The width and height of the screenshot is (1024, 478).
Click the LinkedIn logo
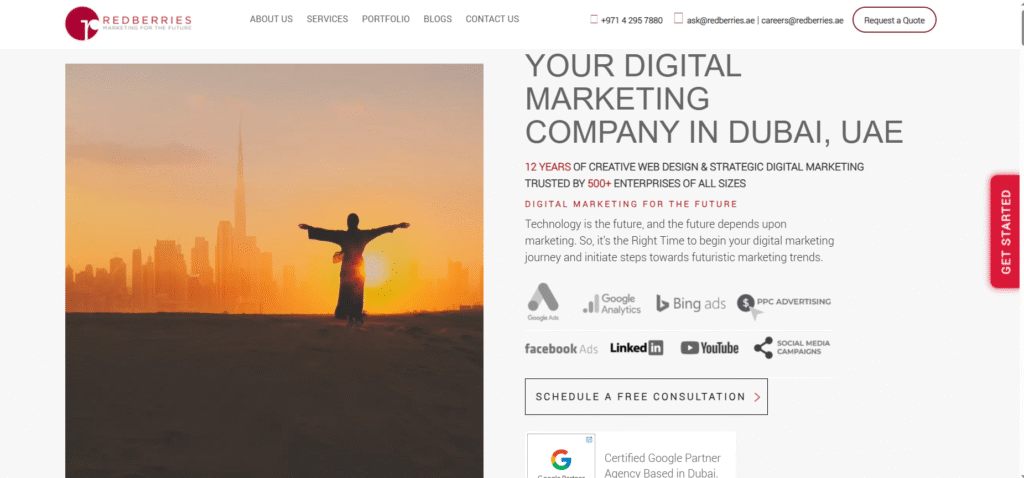coord(637,348)
